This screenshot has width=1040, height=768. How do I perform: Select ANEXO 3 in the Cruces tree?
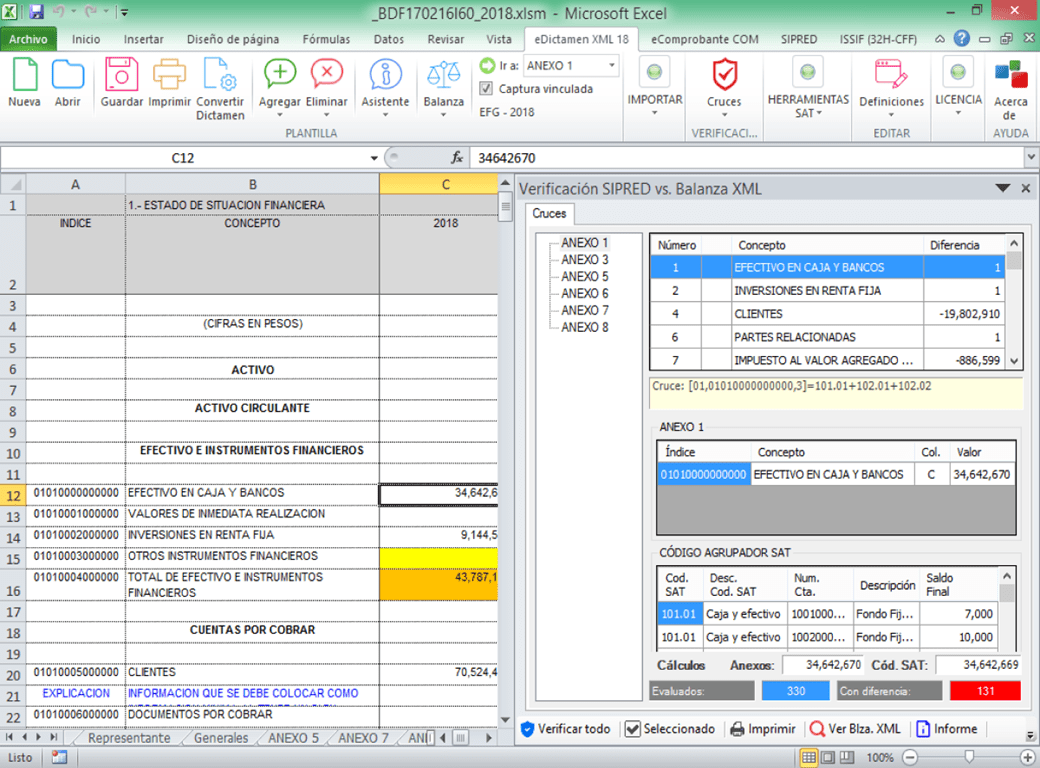[x=584, y=259]
